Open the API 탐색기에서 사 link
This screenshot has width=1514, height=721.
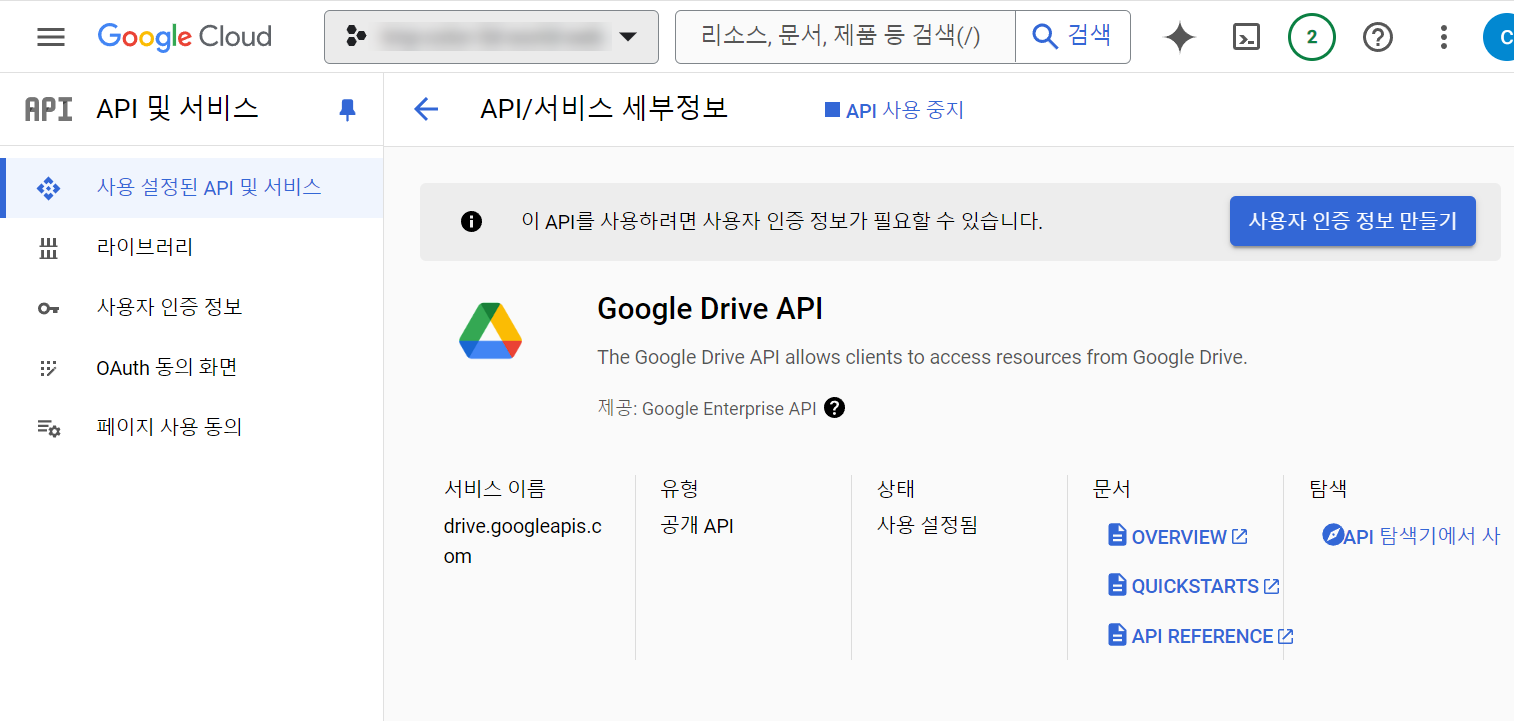coord(1411,536)
